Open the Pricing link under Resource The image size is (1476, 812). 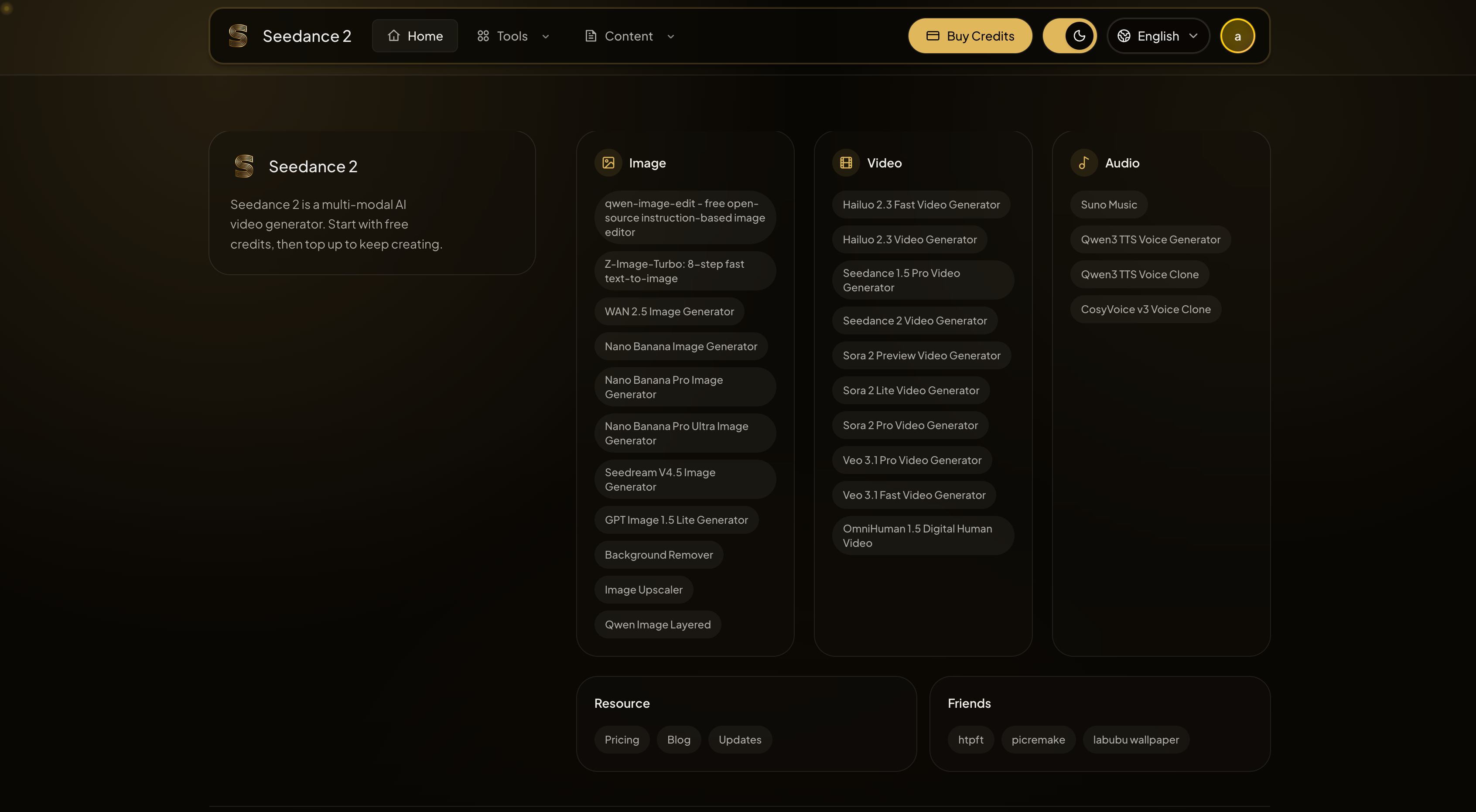point(622,739)
